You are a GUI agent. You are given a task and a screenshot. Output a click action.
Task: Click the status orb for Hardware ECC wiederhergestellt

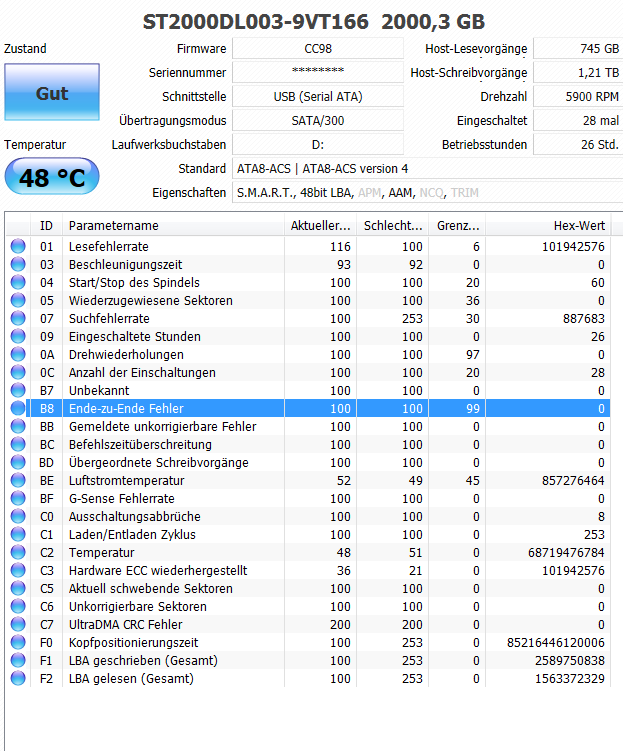click(x=18, y=570)
